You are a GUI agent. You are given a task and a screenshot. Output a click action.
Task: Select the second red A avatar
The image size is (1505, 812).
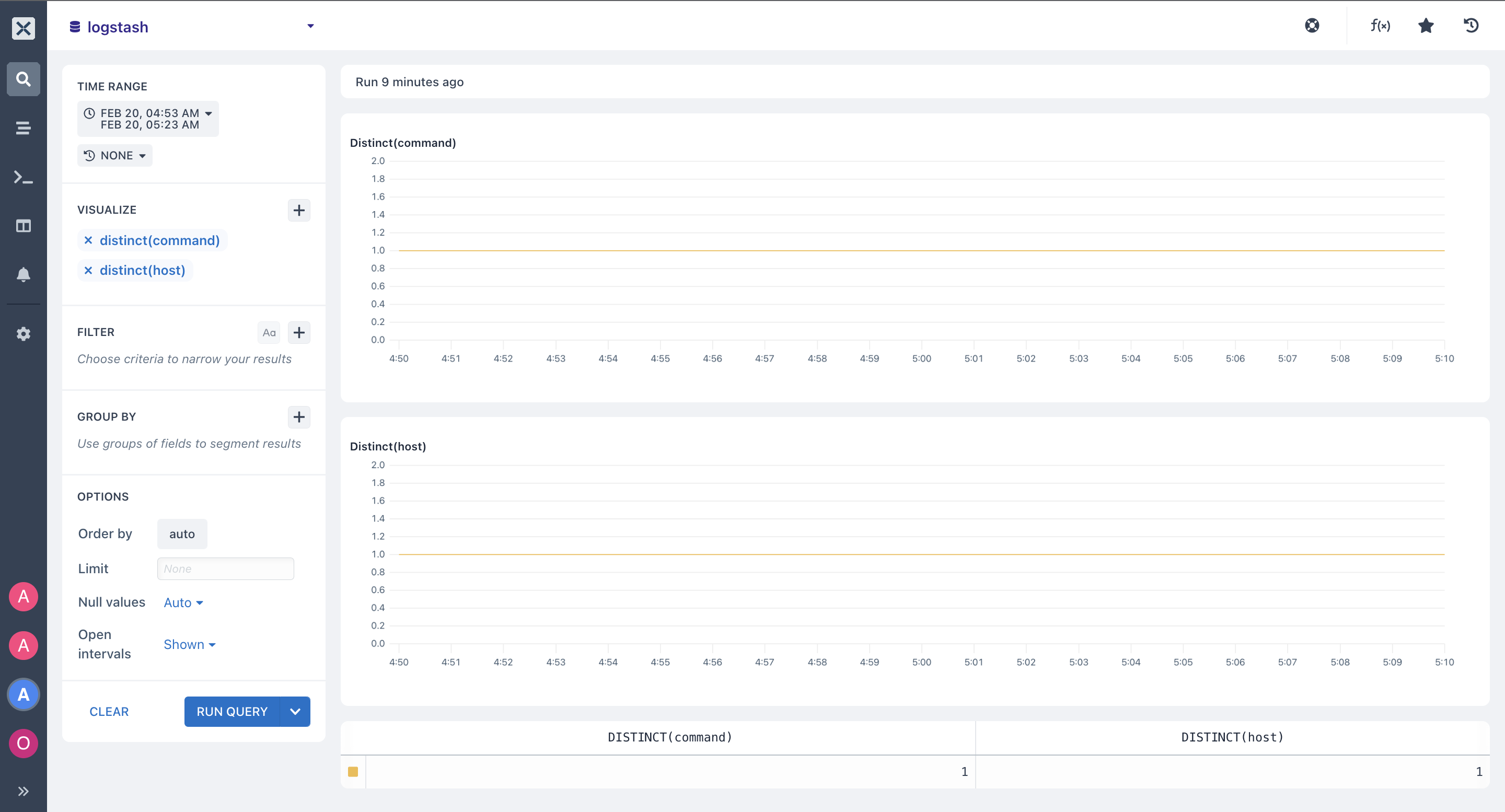24,645
